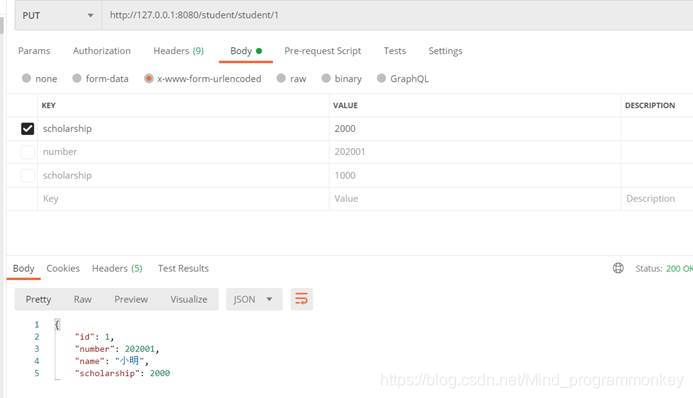The width and height of the screenshot is (693, 398).
Task: Open the Params tab
Action: (34, 51)
